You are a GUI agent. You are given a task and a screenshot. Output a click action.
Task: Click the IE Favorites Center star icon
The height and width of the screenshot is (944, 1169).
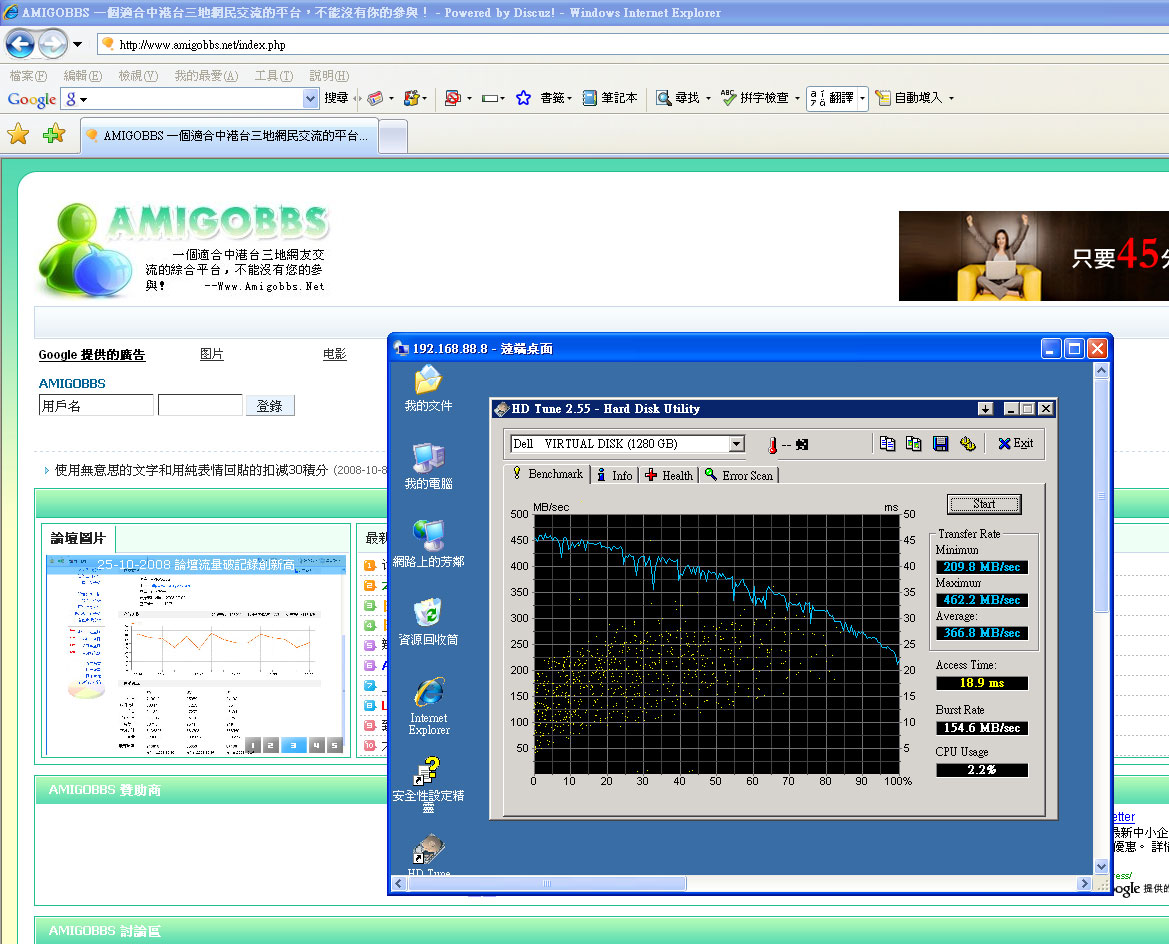click(18, 134)
